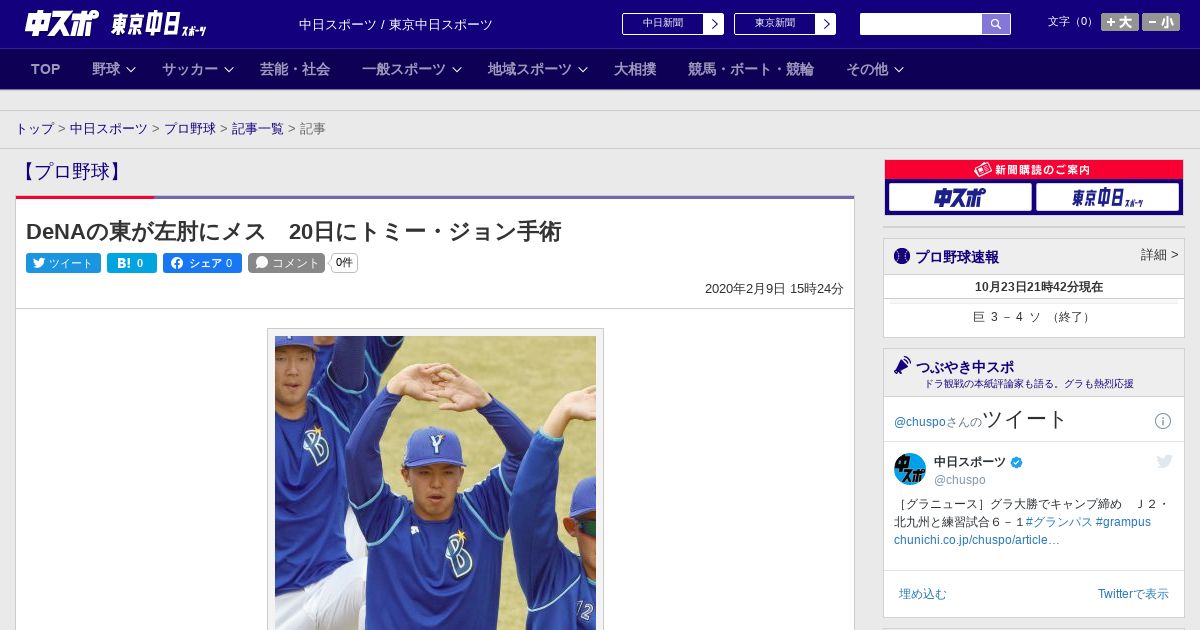Open the 中日新聞 link button
1200x630 pixels.
673,24
